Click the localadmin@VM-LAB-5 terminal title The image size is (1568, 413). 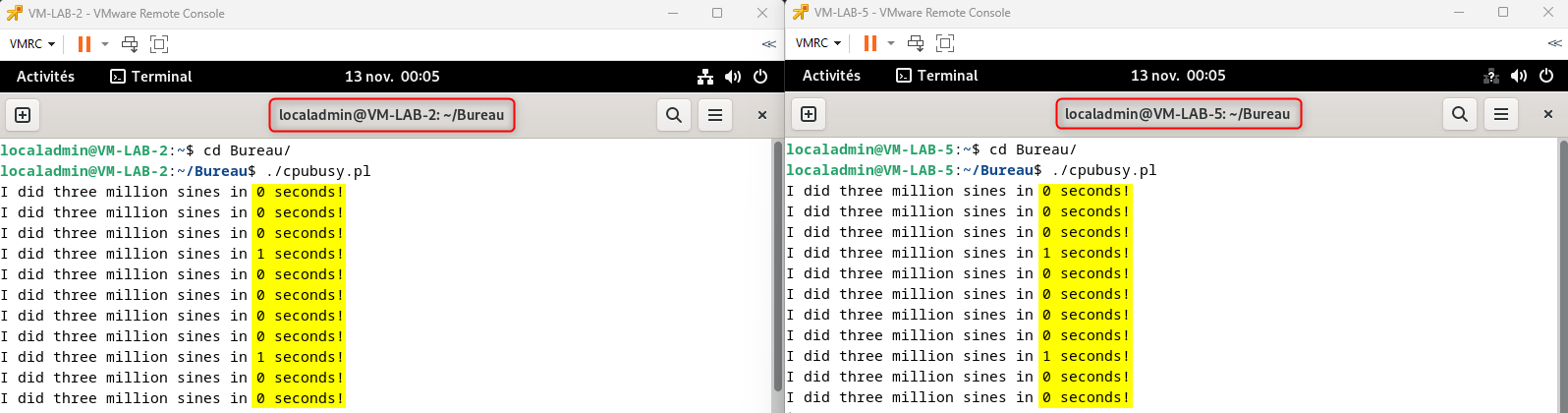[x=1177, y=114]
